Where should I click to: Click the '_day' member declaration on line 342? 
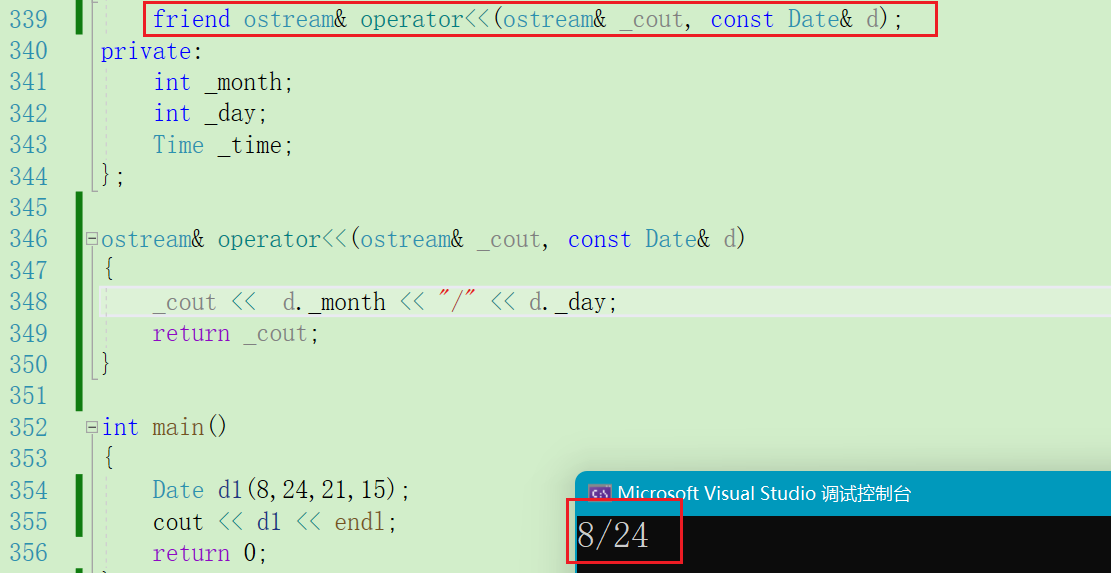[235, 114]
